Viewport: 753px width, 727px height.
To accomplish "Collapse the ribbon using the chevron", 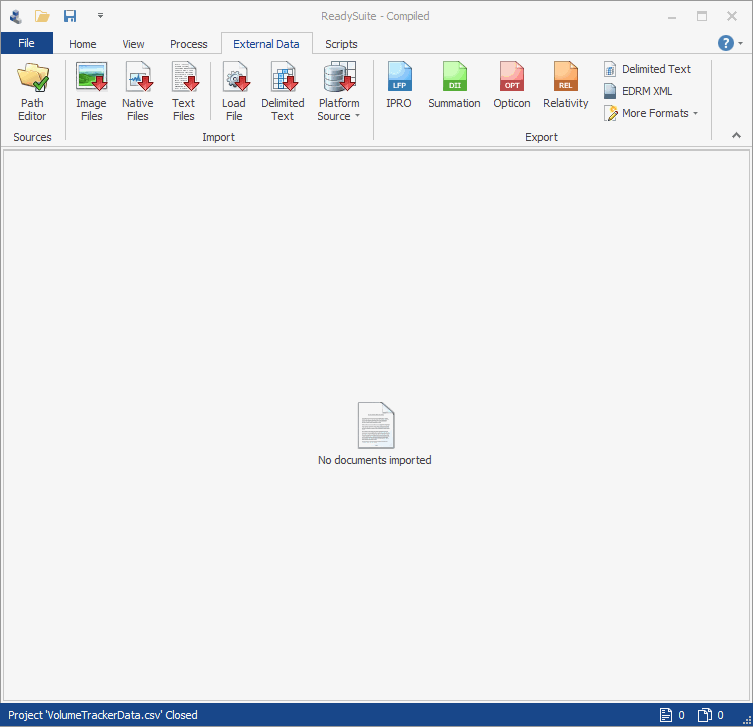I will [736, 135].
